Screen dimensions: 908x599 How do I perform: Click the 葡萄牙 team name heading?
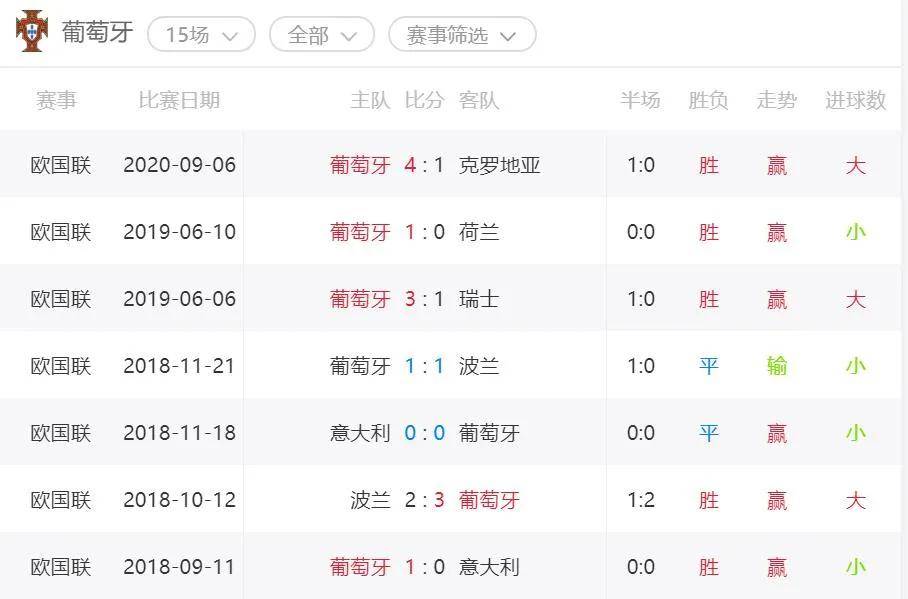click(x=97, y=32)
